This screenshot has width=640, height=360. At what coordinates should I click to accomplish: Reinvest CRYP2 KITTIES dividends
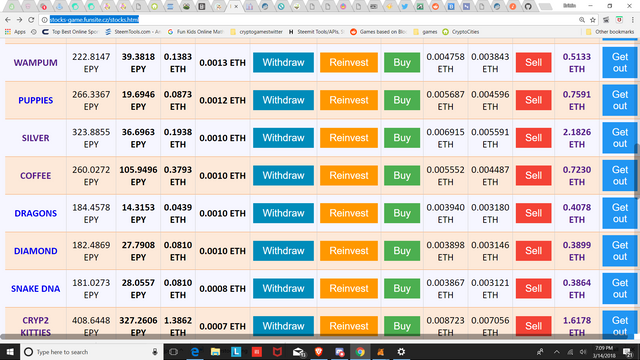(349, 326)
